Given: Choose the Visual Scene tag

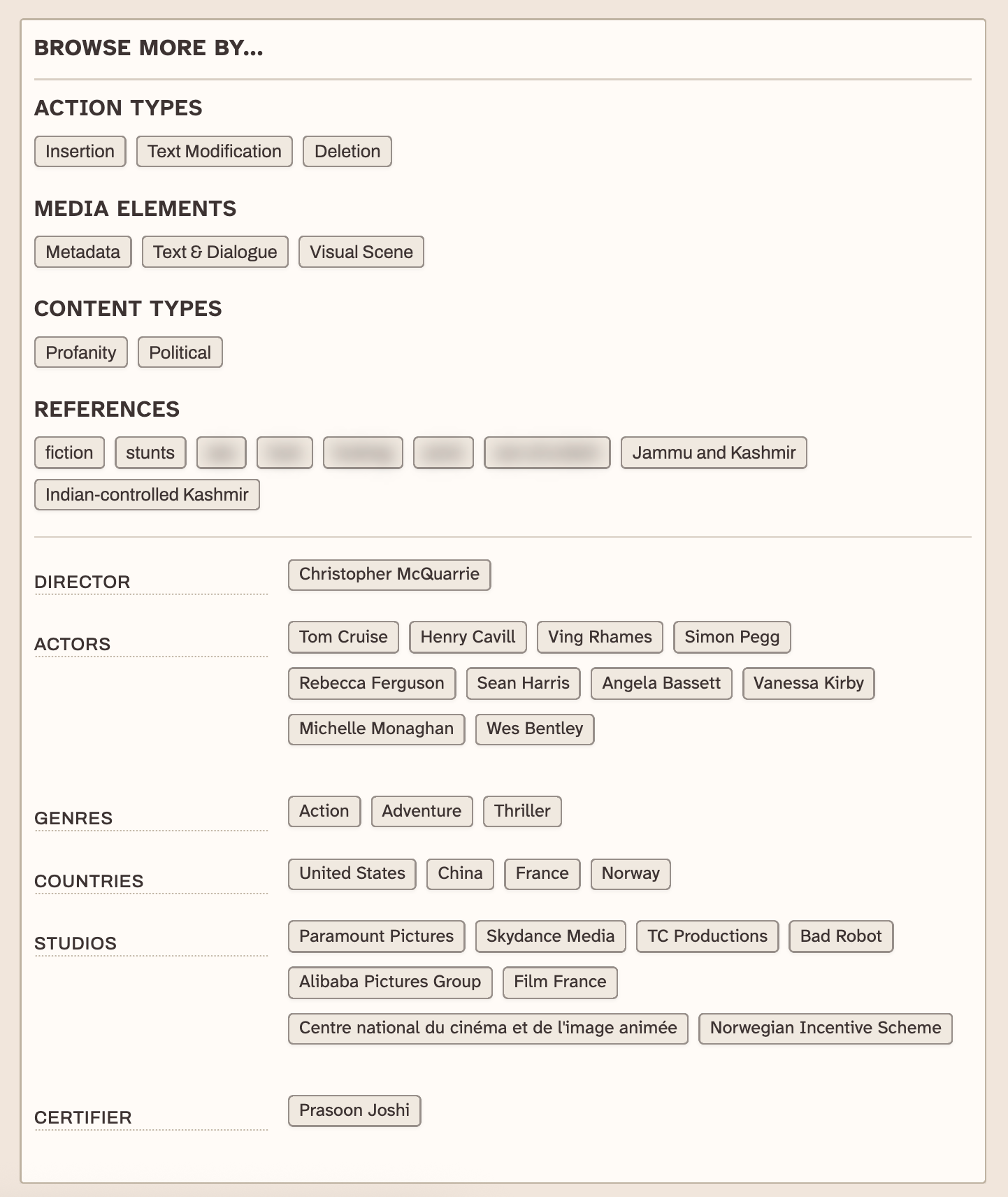Looking at the screenshot, I should coord(361,252).
